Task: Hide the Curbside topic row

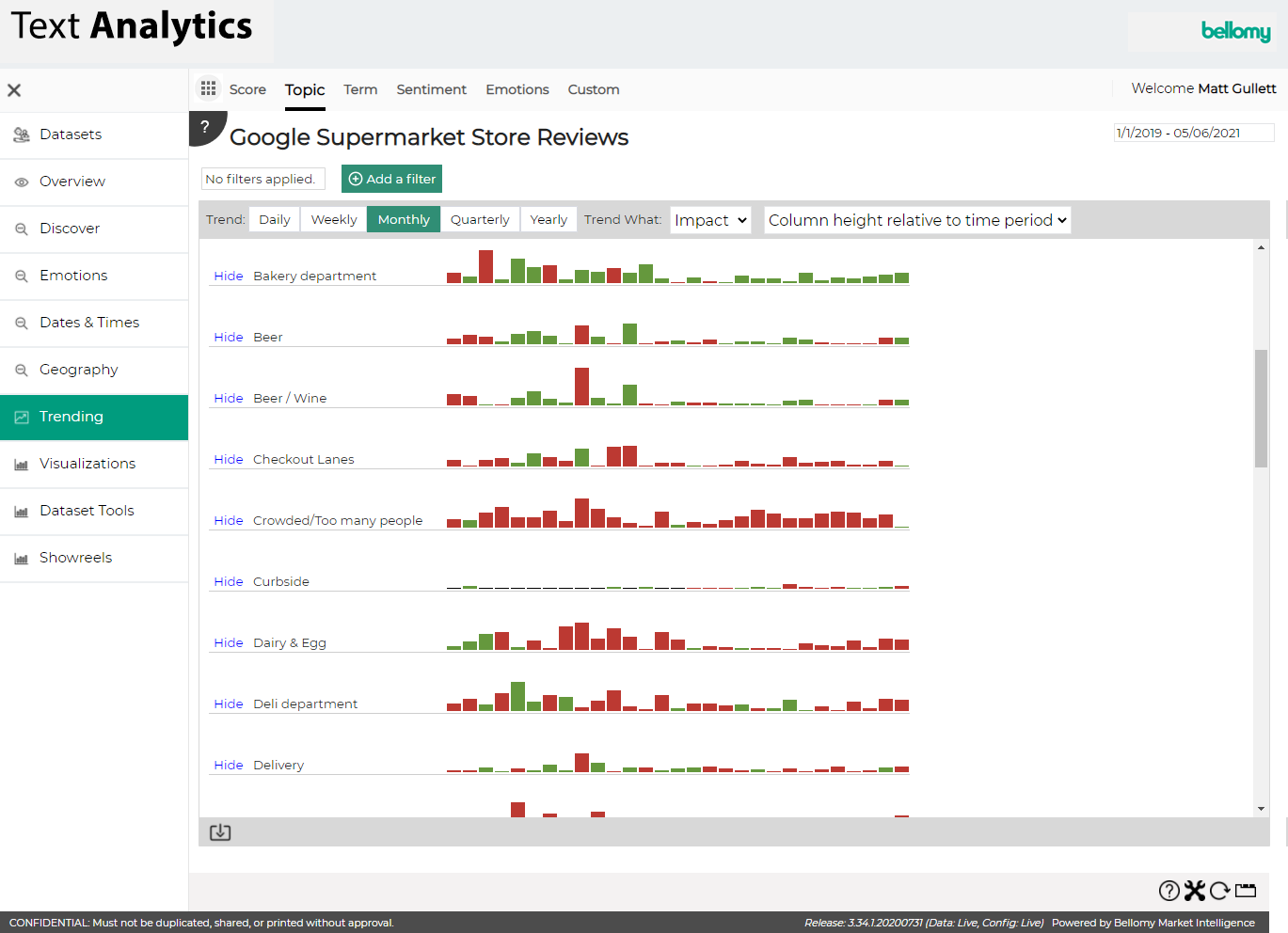Action: tap(228, 581)
